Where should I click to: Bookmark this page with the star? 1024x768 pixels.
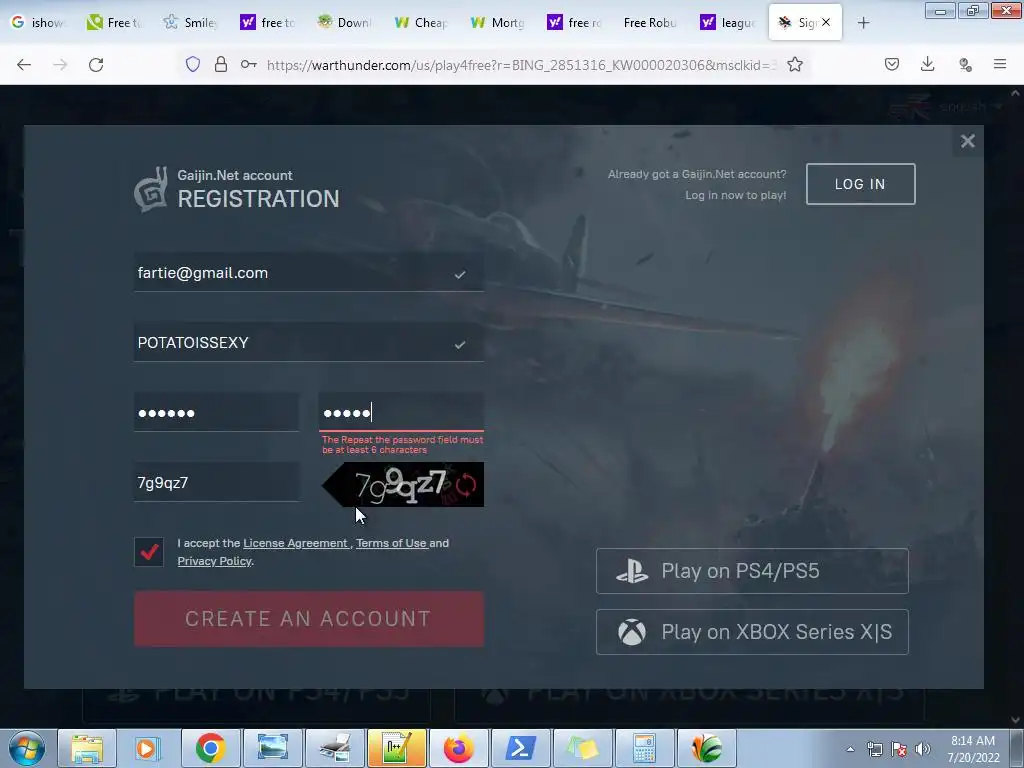point(795,64)
